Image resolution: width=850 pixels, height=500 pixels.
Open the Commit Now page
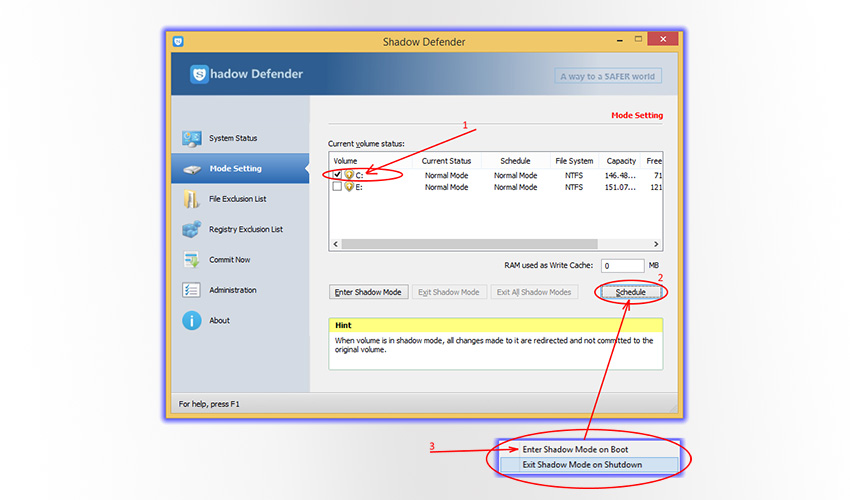(240, 260)
